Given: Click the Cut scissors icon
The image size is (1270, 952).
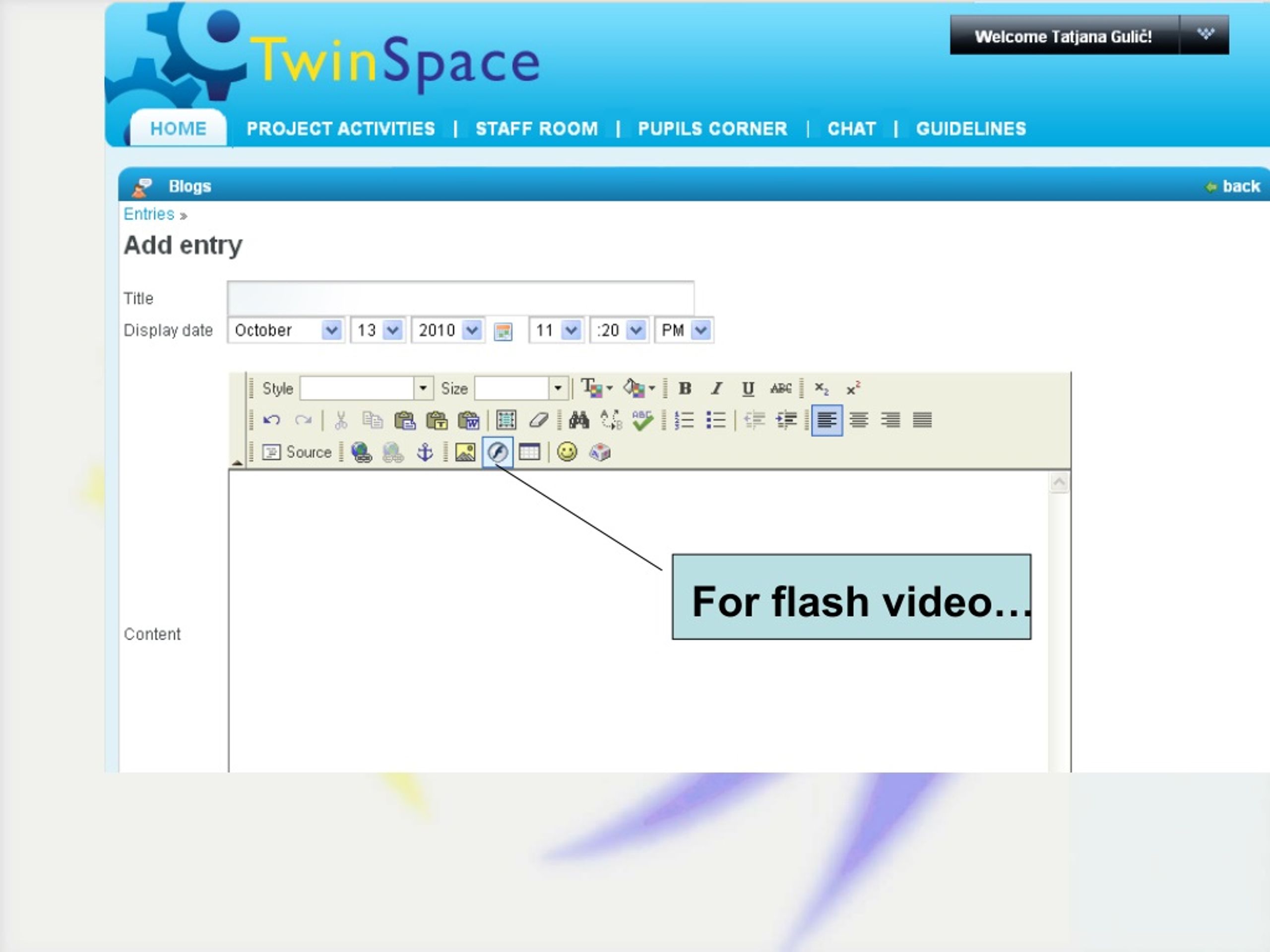Looking at the screenshot, I should 341,420.
